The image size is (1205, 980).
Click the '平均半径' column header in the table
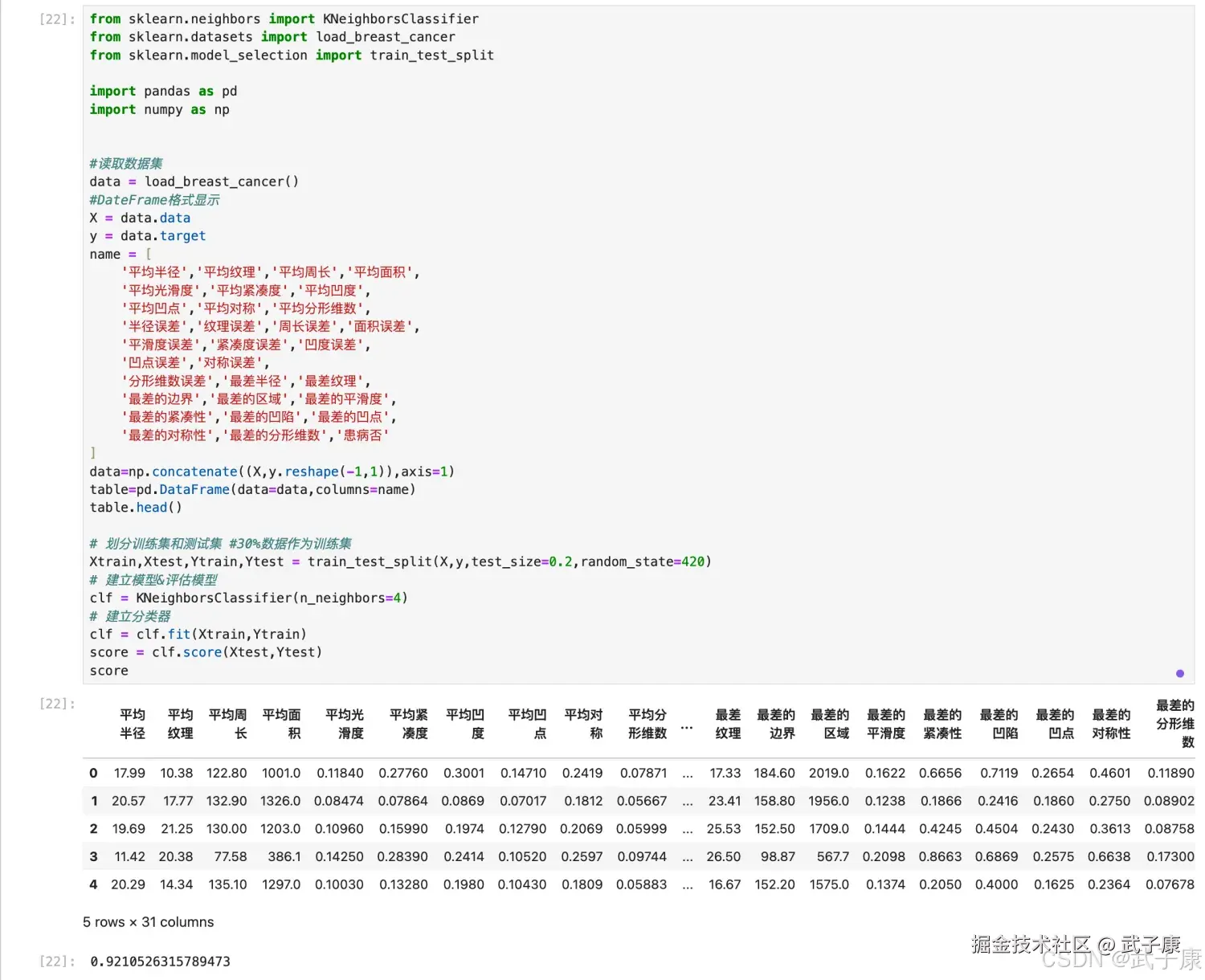click(133, 724)
